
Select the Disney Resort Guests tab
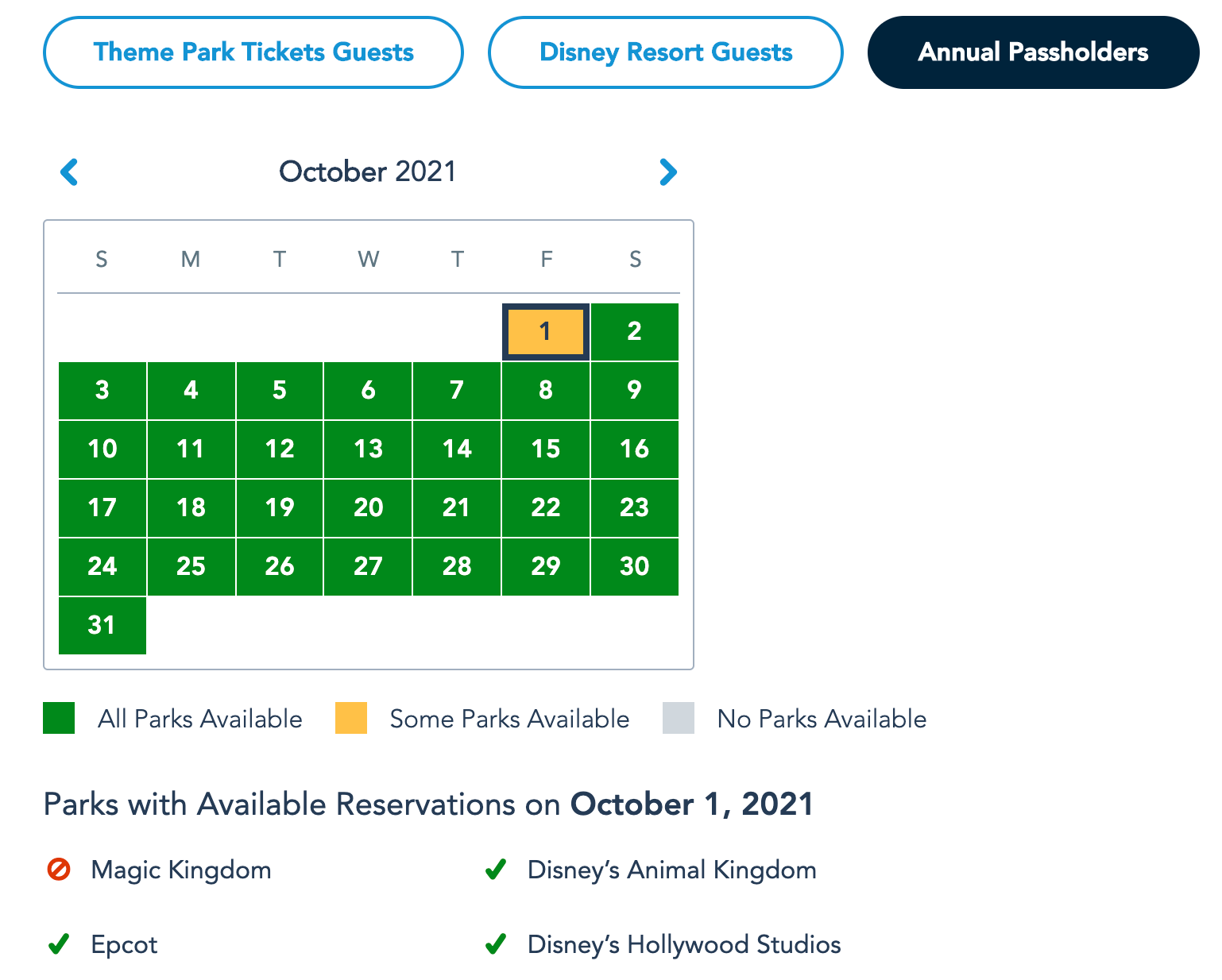point(666,52)
